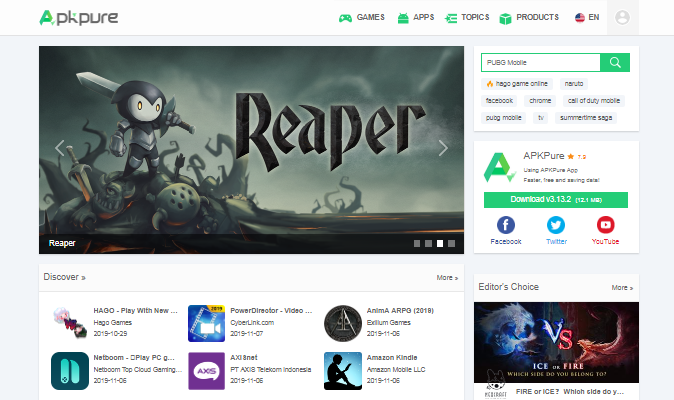The width and height of the screenshot is (674, 400).
Task: Open the HAGO app icon
Action: (70, 323)
